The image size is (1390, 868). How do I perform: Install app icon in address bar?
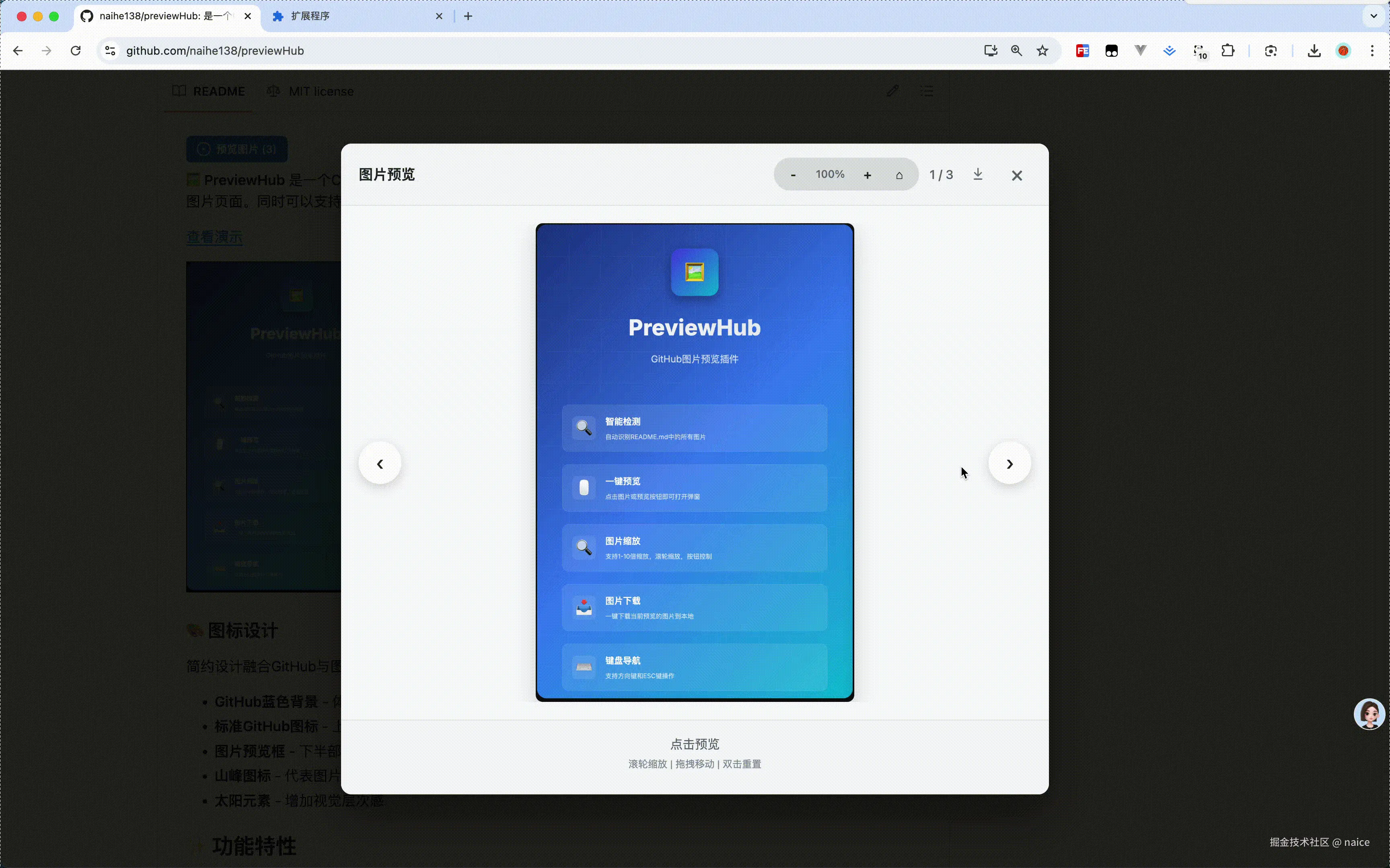(991, 51)
